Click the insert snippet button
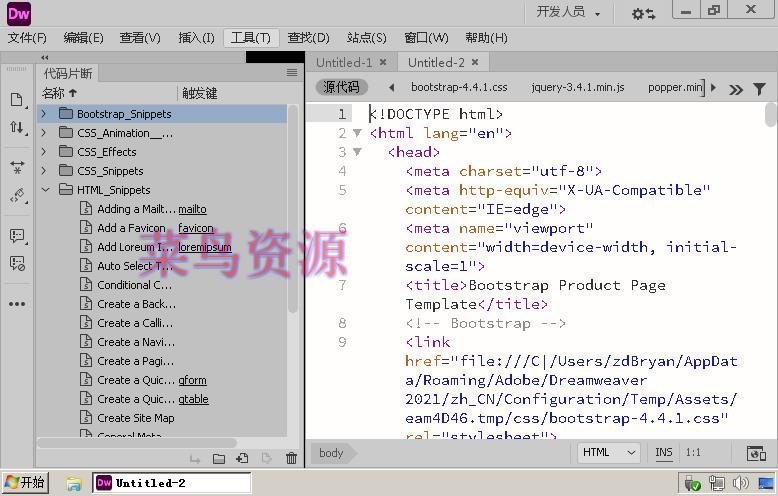Screen dimensions: 778x496 [x=194, y=459]
